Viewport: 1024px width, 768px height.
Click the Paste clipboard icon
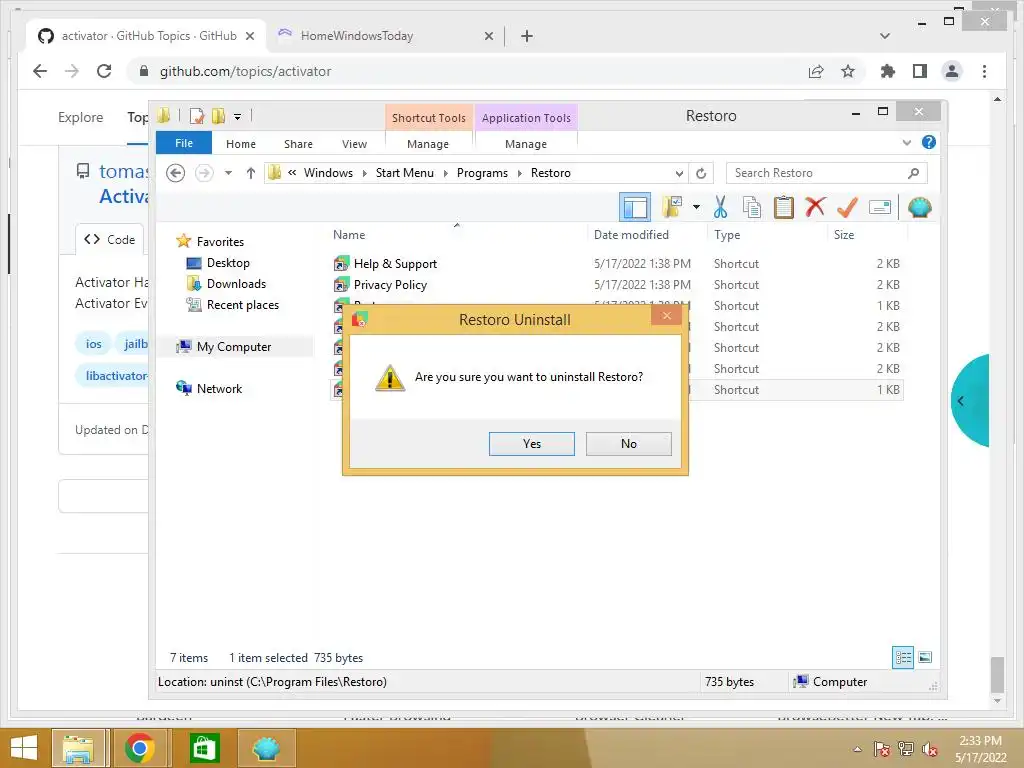[x=783, y=207]
